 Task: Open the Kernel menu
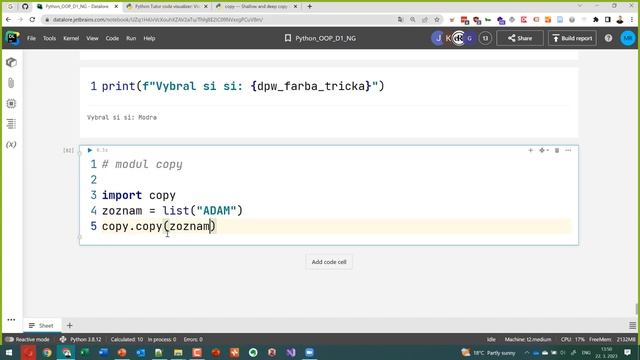point(71,38)
